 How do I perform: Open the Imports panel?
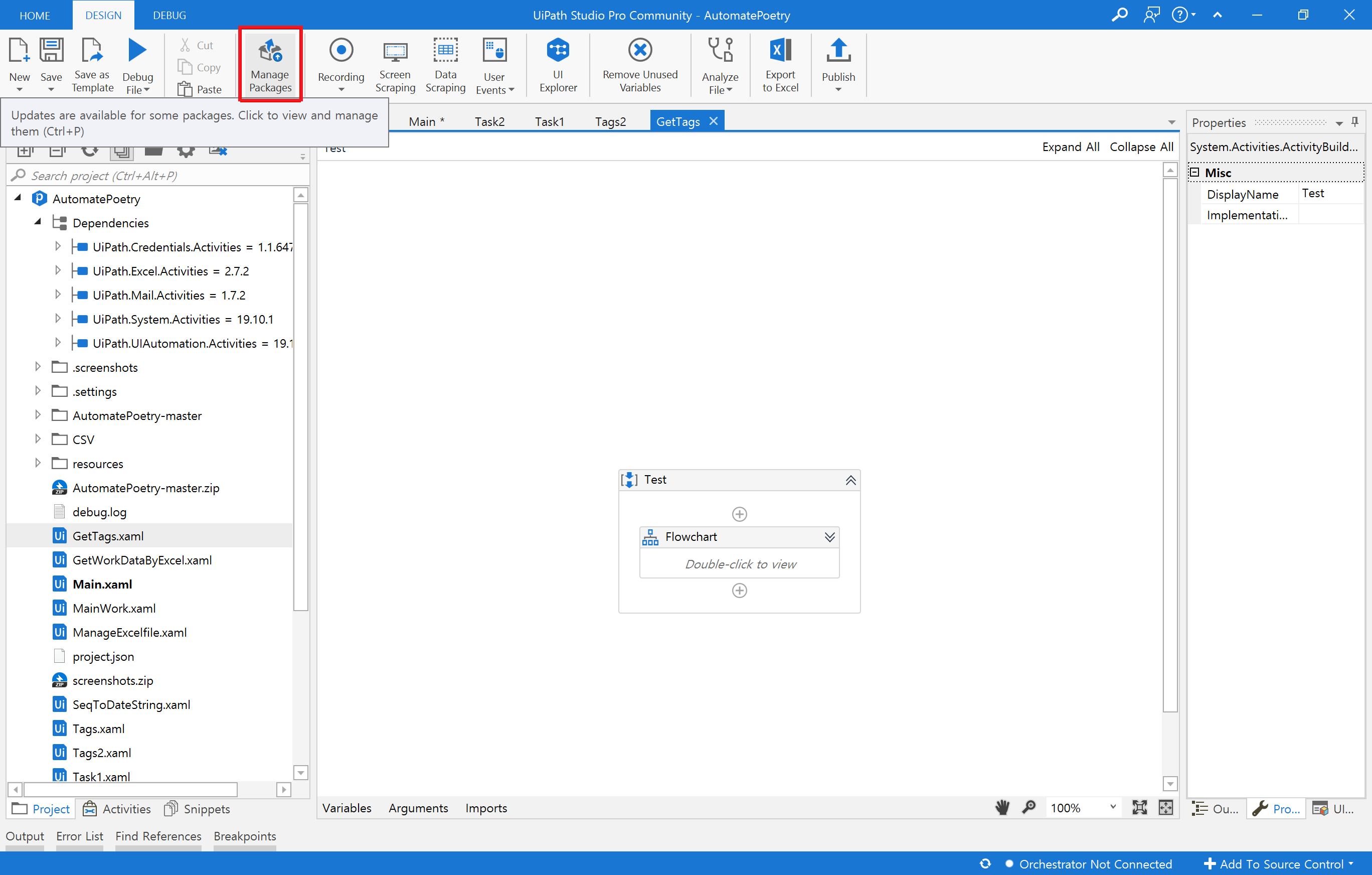click(x=486, y=807)
